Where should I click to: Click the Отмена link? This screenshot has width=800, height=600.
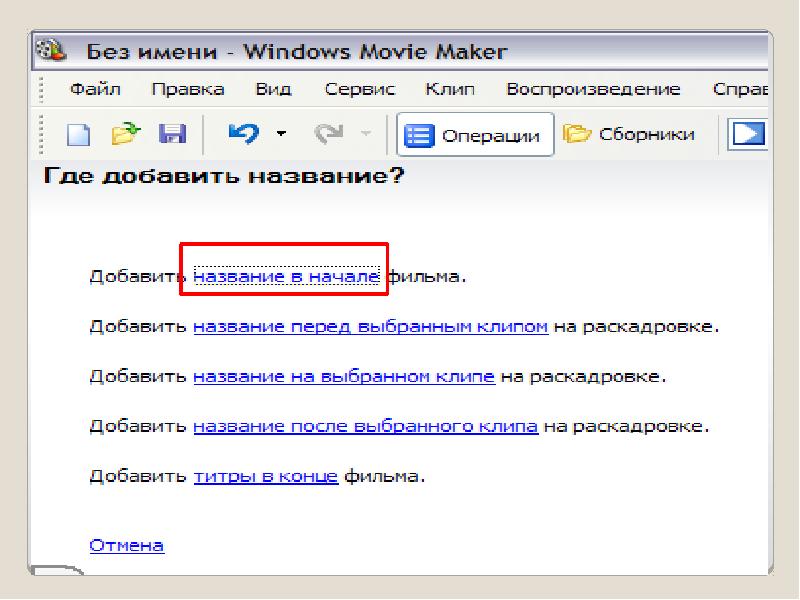(x=127, y=545)
